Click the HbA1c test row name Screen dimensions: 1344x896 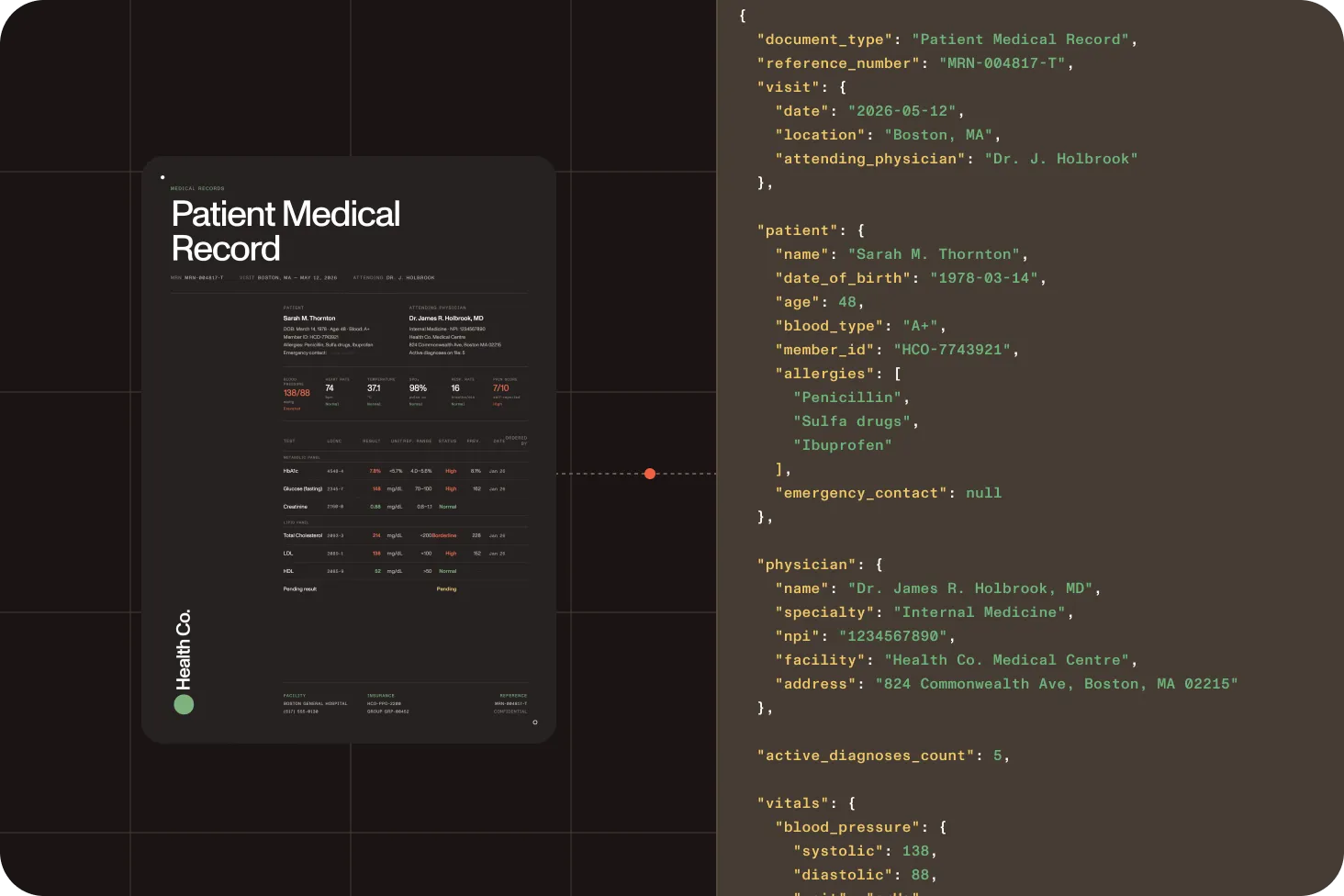[x=291, y=471]
